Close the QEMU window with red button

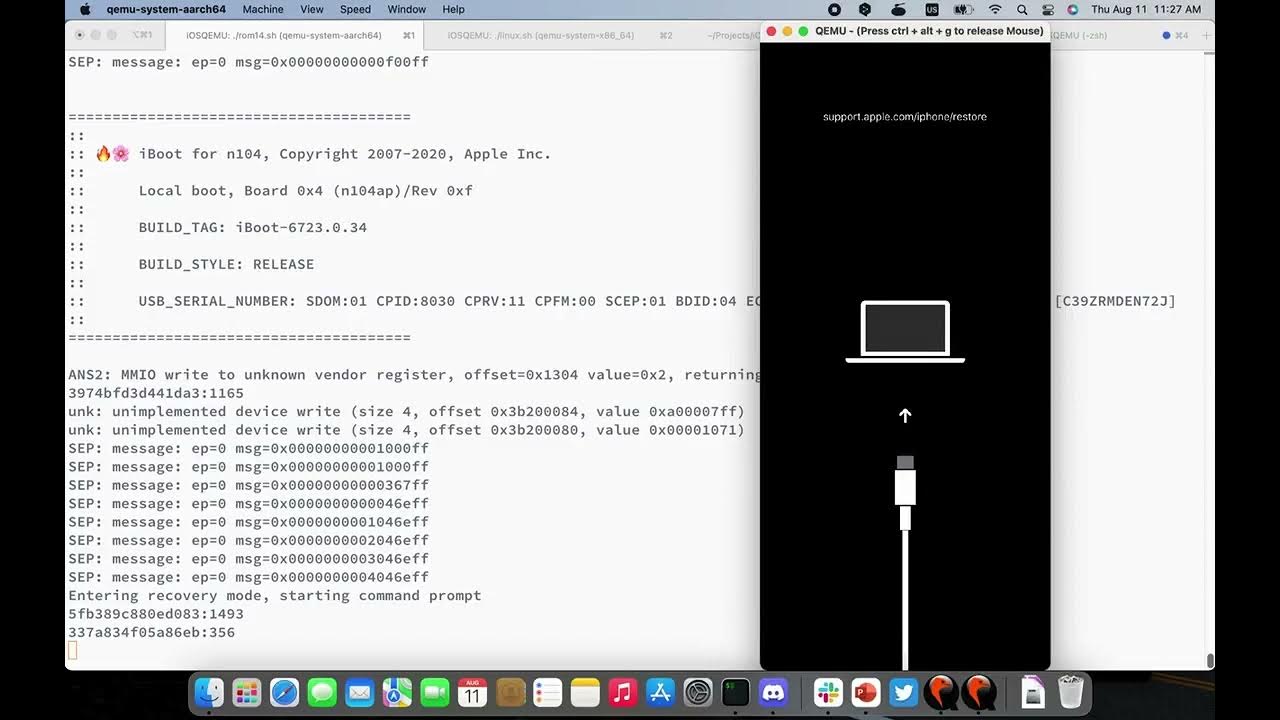(771, 31)
